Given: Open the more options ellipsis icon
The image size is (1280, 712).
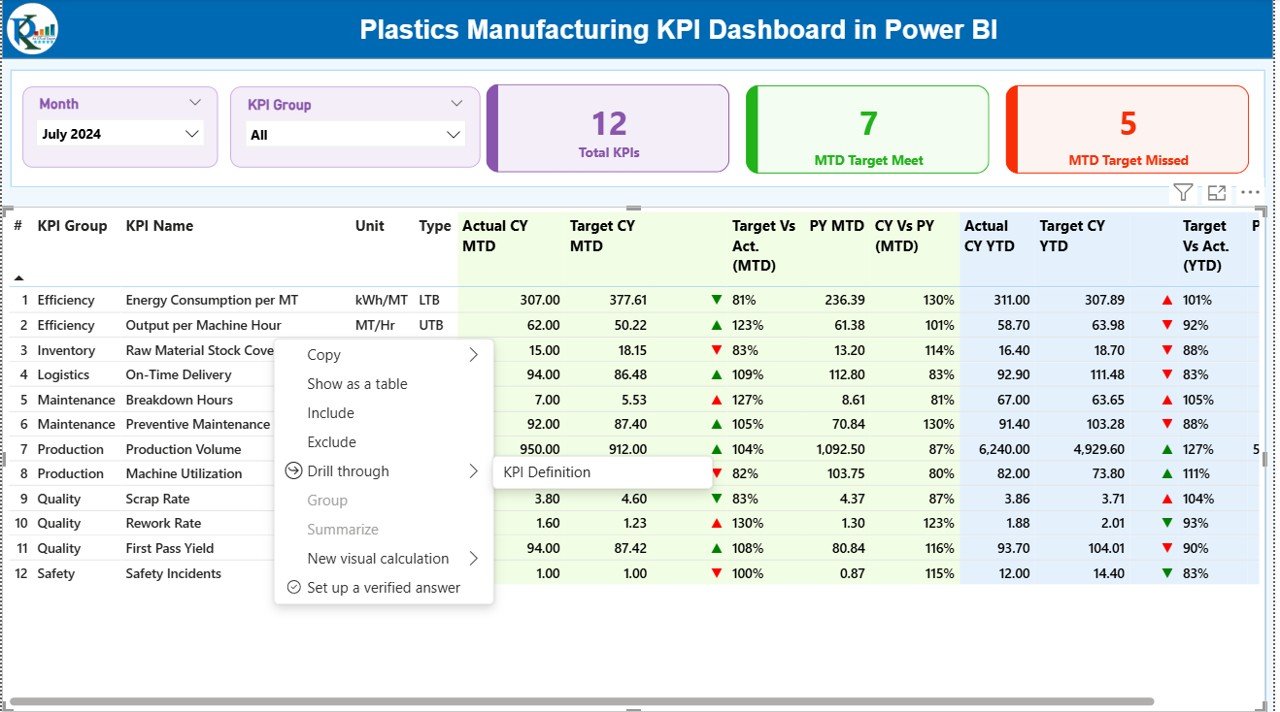Looking at the screenshot, I should [1250, 193].
